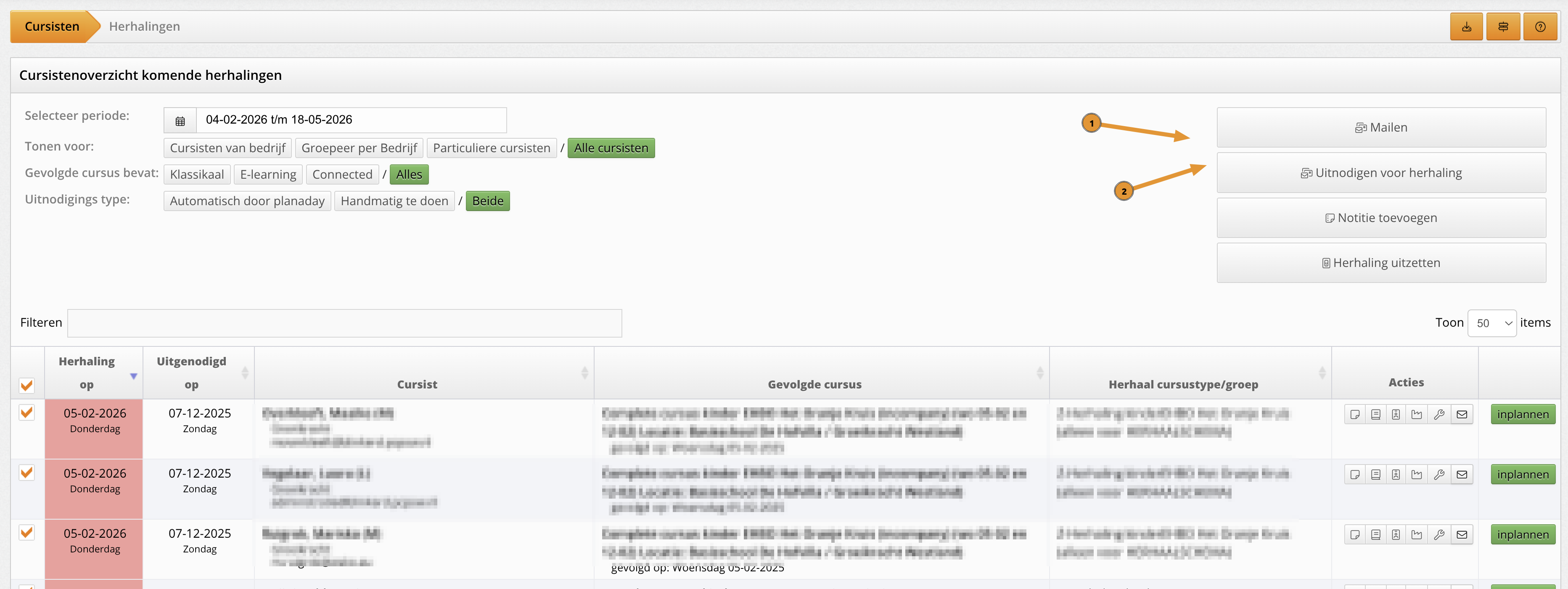Uncheck the first row checkbox
Viewport: 1568px width, 589px height.
coord(27,412)
